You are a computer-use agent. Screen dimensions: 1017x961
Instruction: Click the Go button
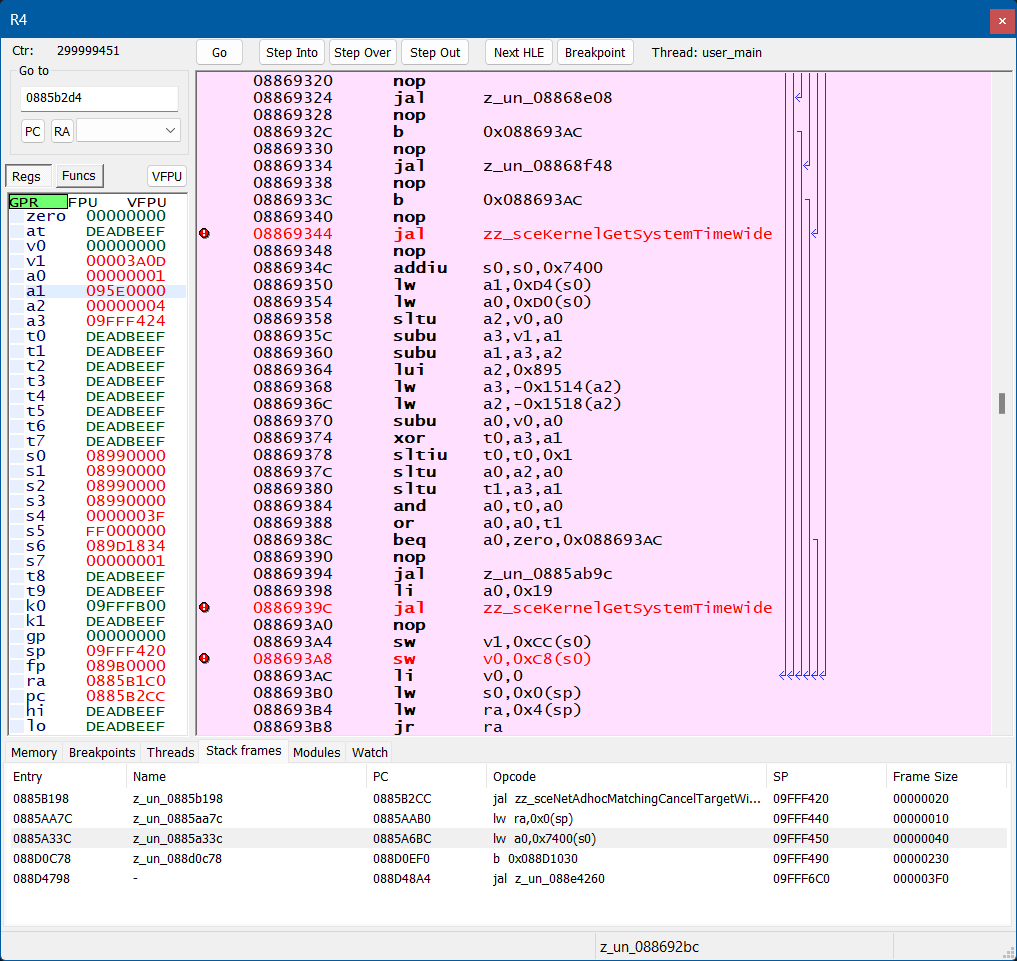click(219, 53)
